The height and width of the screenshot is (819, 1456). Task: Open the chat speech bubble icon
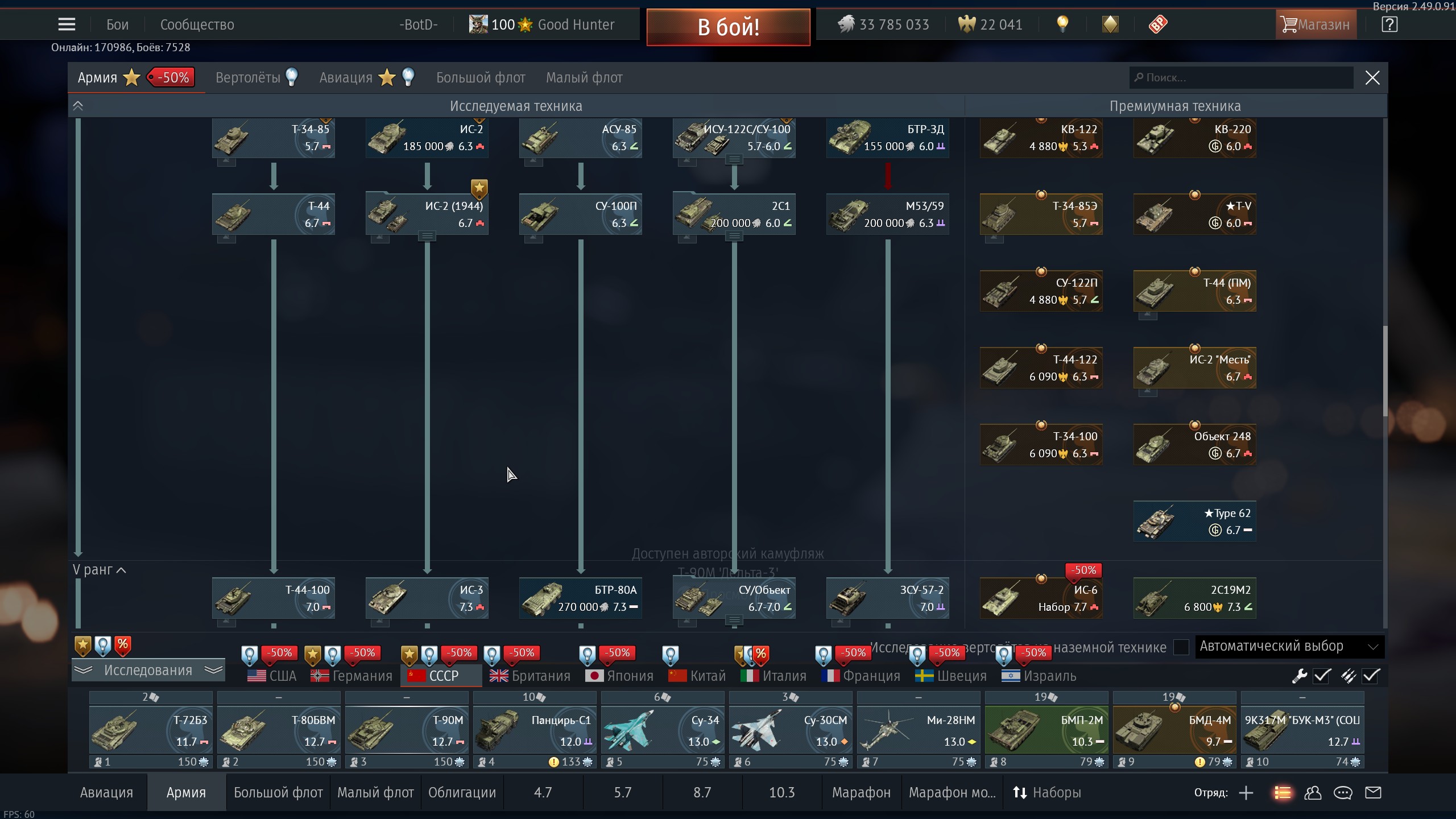(x=1343, y=793)
